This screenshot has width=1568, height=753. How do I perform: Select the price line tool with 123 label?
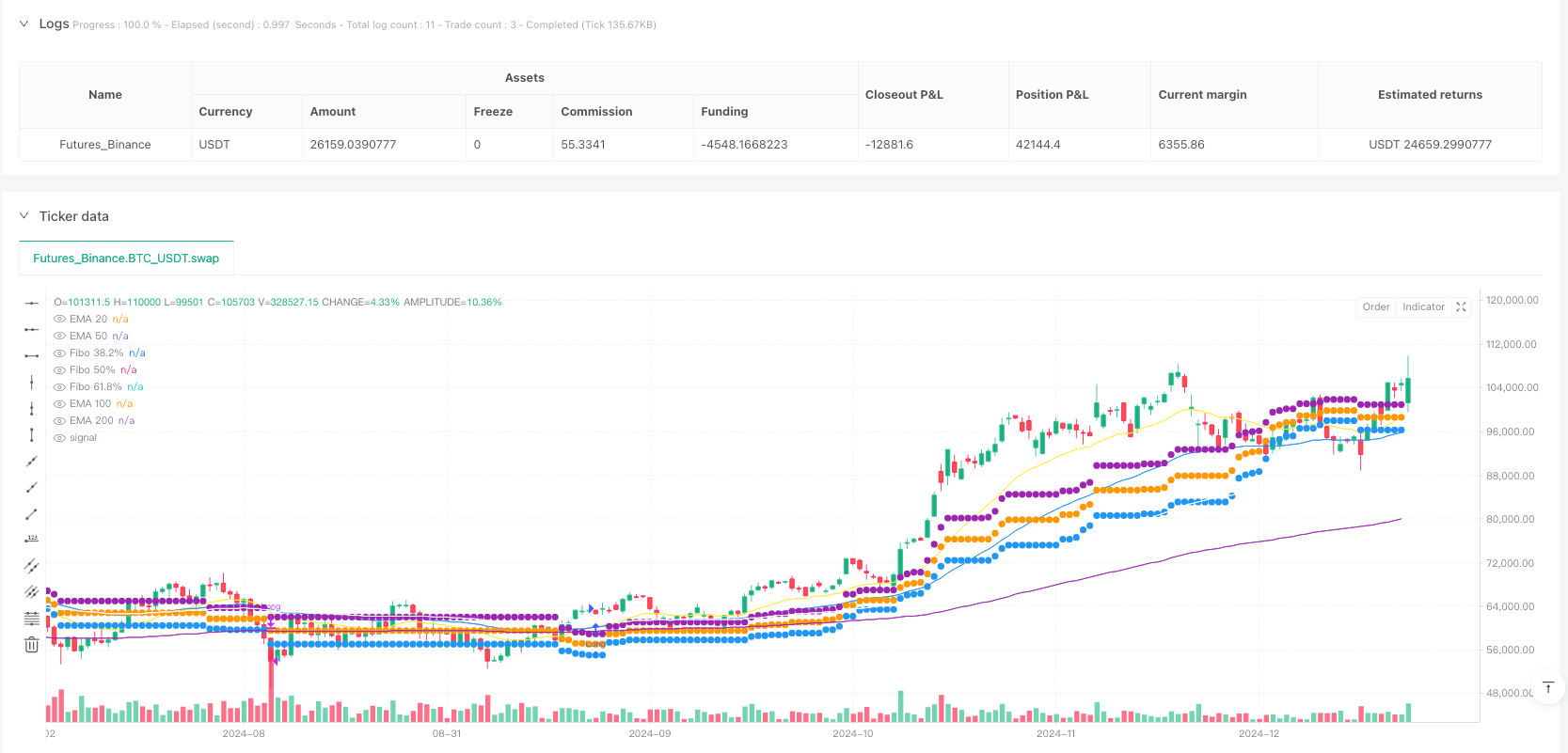point(31,540)
